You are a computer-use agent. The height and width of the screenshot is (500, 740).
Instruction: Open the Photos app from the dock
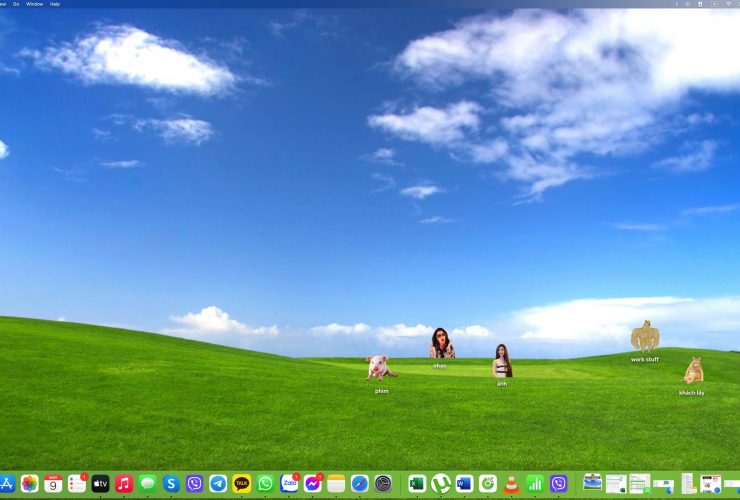[x=30, y=484]
